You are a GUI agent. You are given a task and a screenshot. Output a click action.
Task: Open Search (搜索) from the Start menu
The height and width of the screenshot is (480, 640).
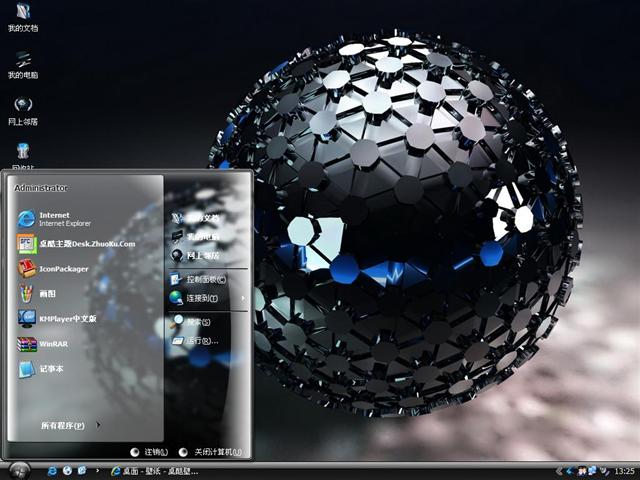click(x=190, y=322)
